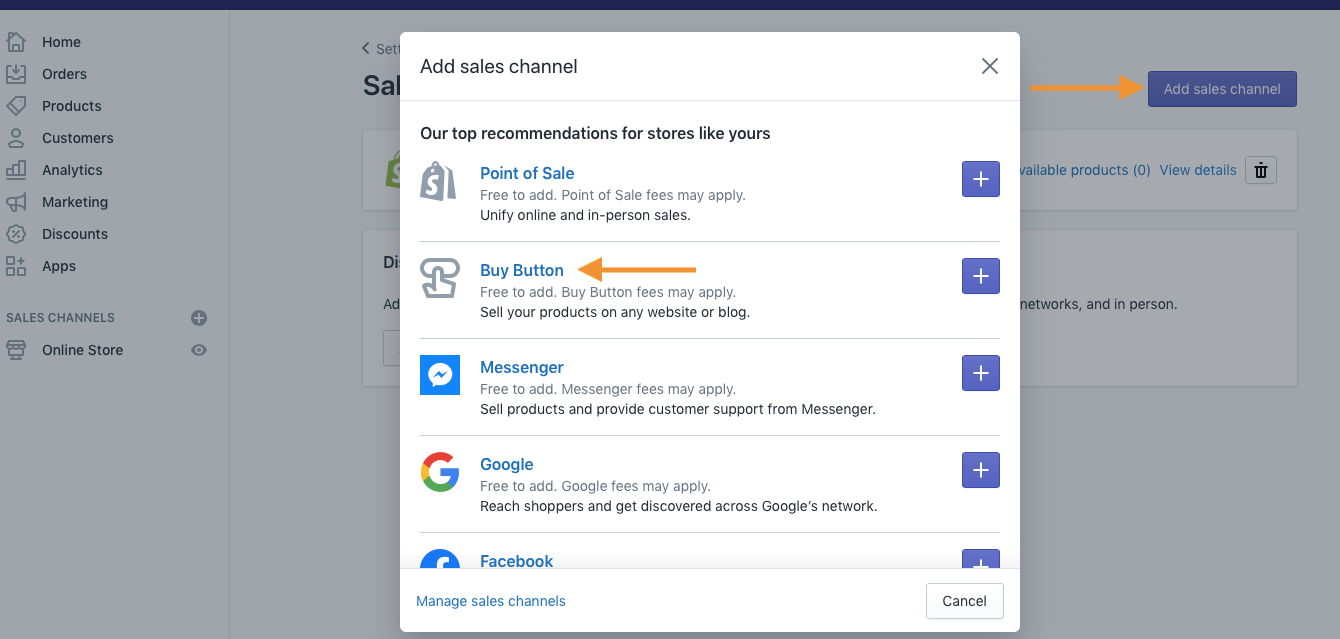1340x639 pixels.
Task: Open the View details link
Action: (x=1198, y=170)
